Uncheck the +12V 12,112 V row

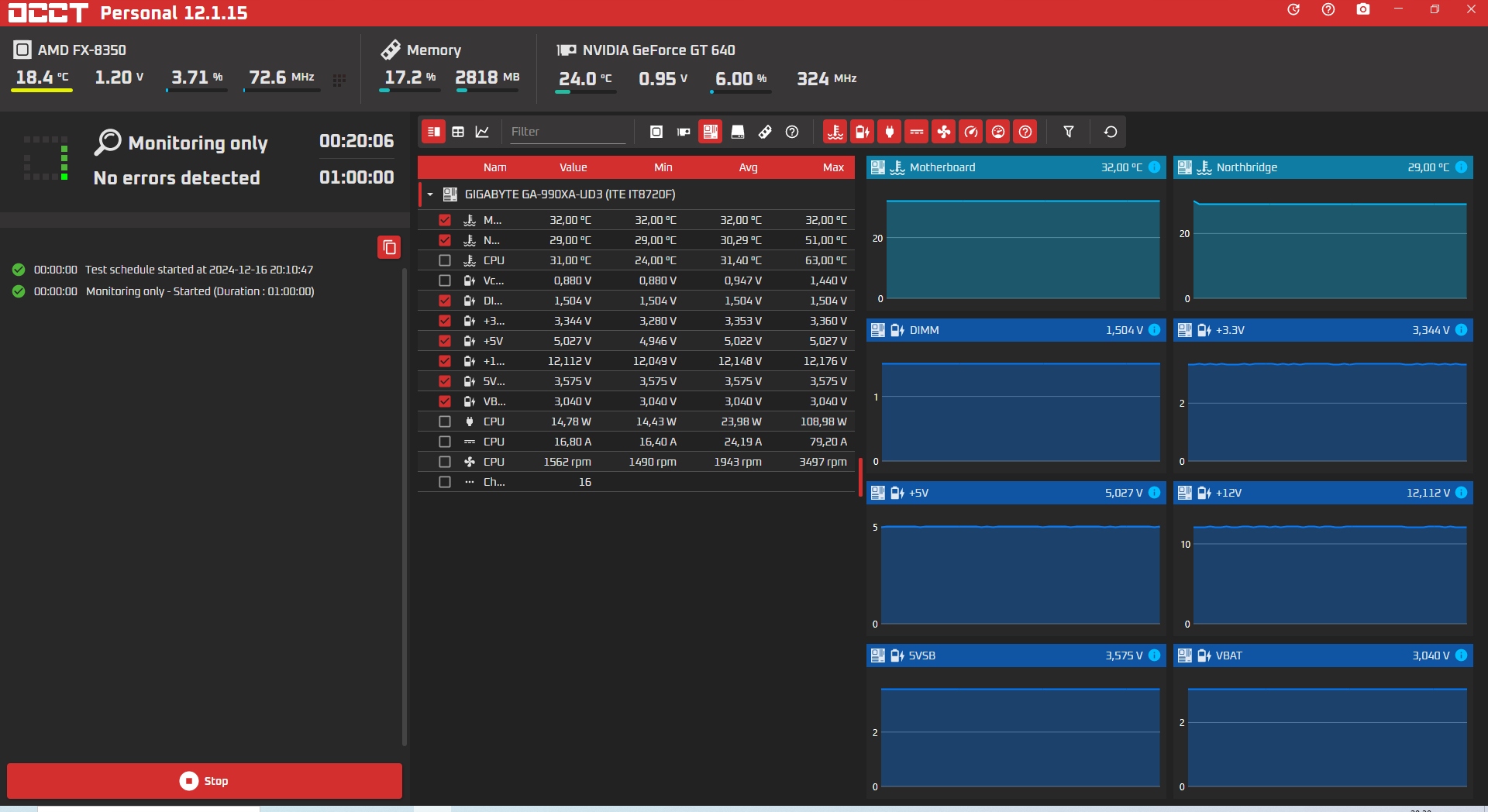coord(445,361)
